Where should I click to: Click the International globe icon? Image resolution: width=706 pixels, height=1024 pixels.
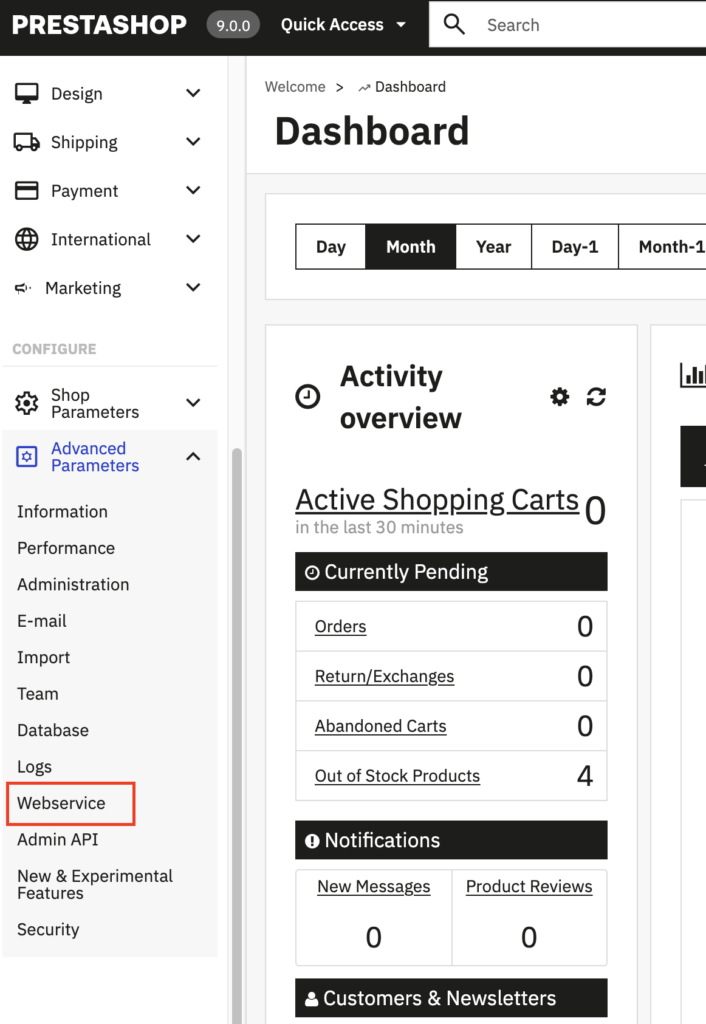click(27, 240)
